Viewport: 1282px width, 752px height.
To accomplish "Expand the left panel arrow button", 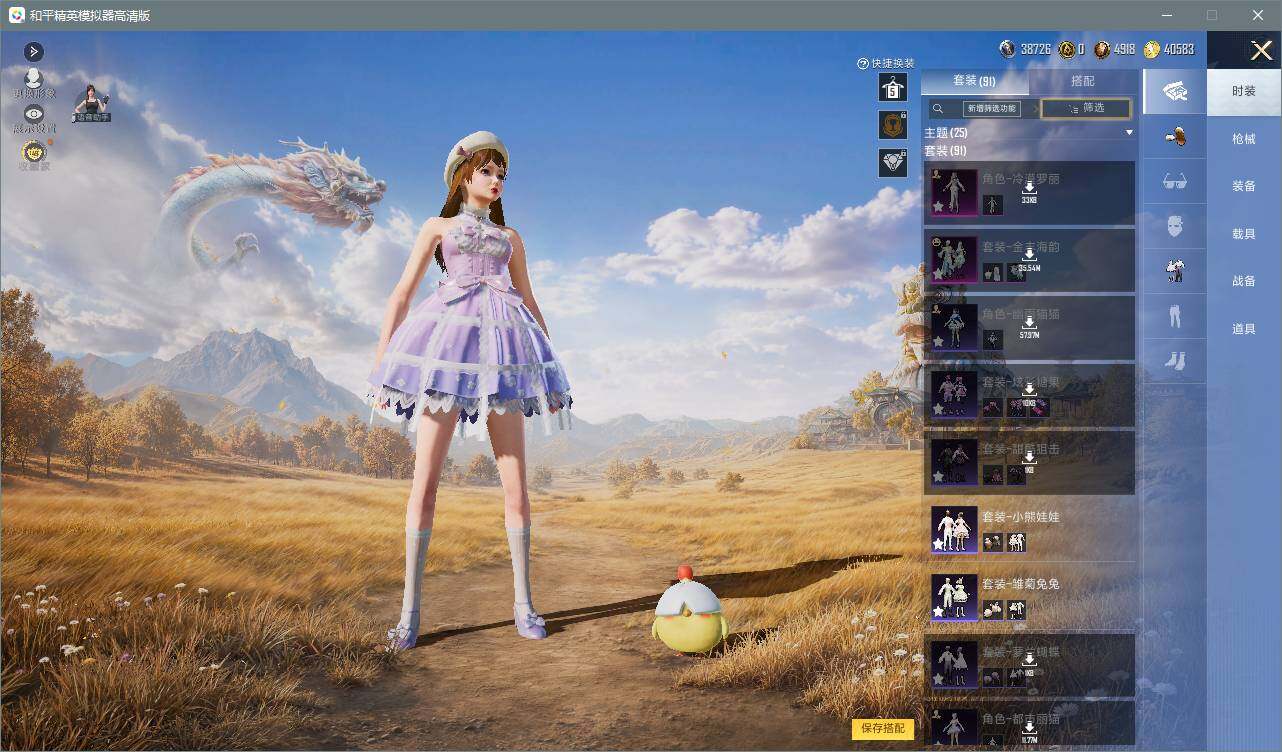I will (33, 52).
